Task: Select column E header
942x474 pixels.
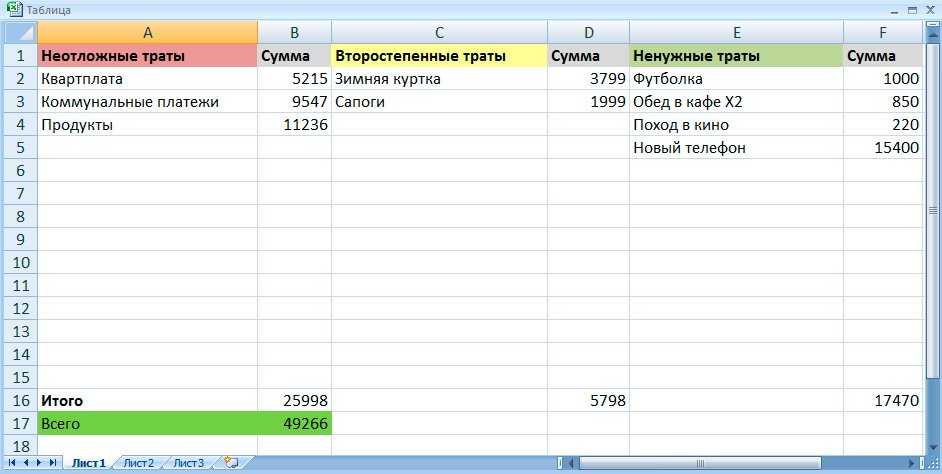Action: (x=735, y=32)
